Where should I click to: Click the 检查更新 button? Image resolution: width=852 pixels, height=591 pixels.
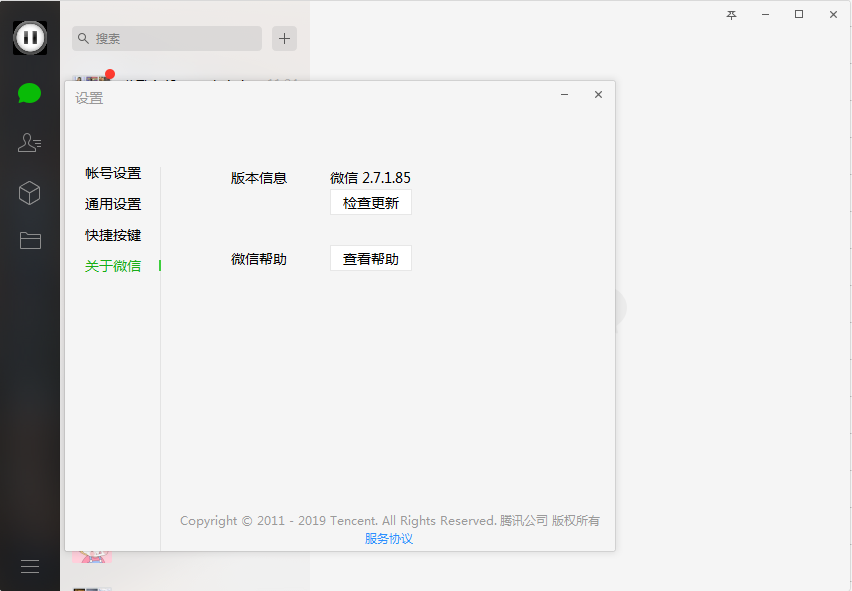click(x=371, y=203)
